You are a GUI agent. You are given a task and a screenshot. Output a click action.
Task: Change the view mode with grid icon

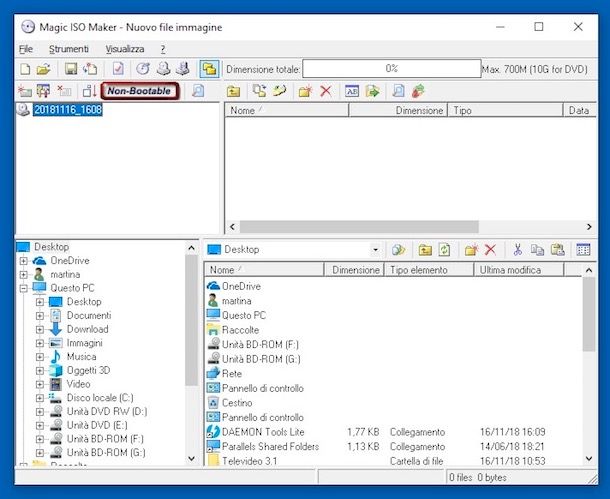click(x=583, y=250)
